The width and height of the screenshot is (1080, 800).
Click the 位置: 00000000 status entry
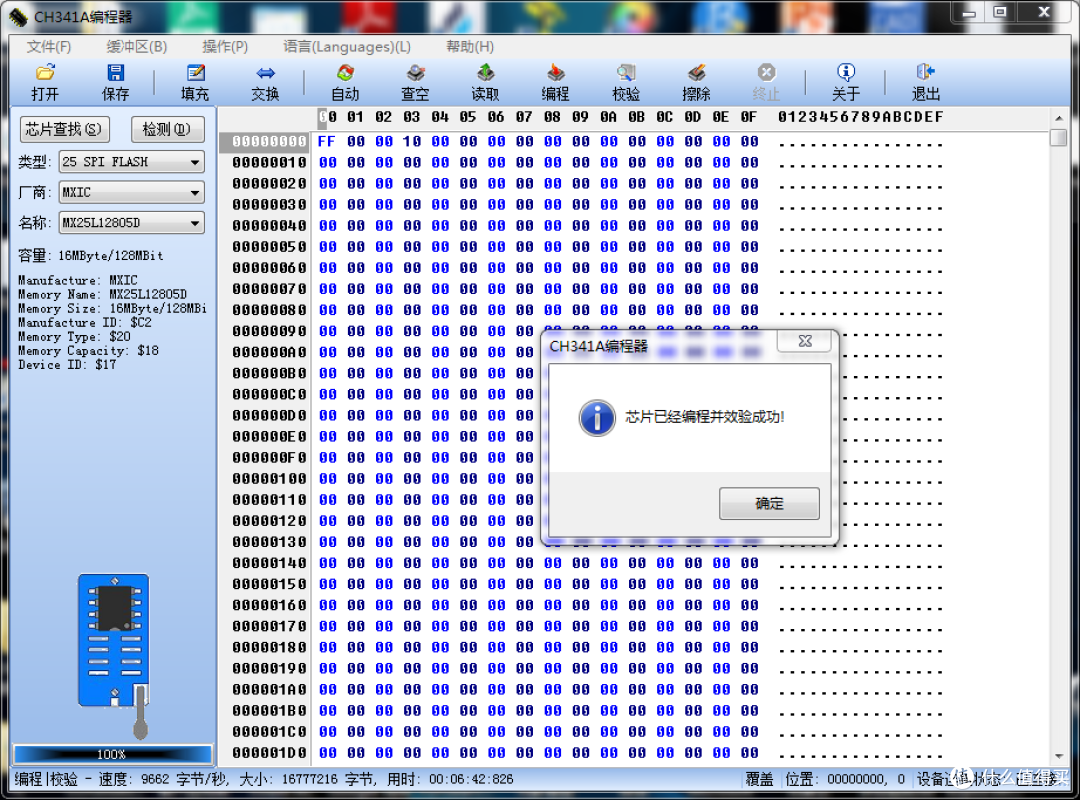pyautogui.click(x=846, y=779)
